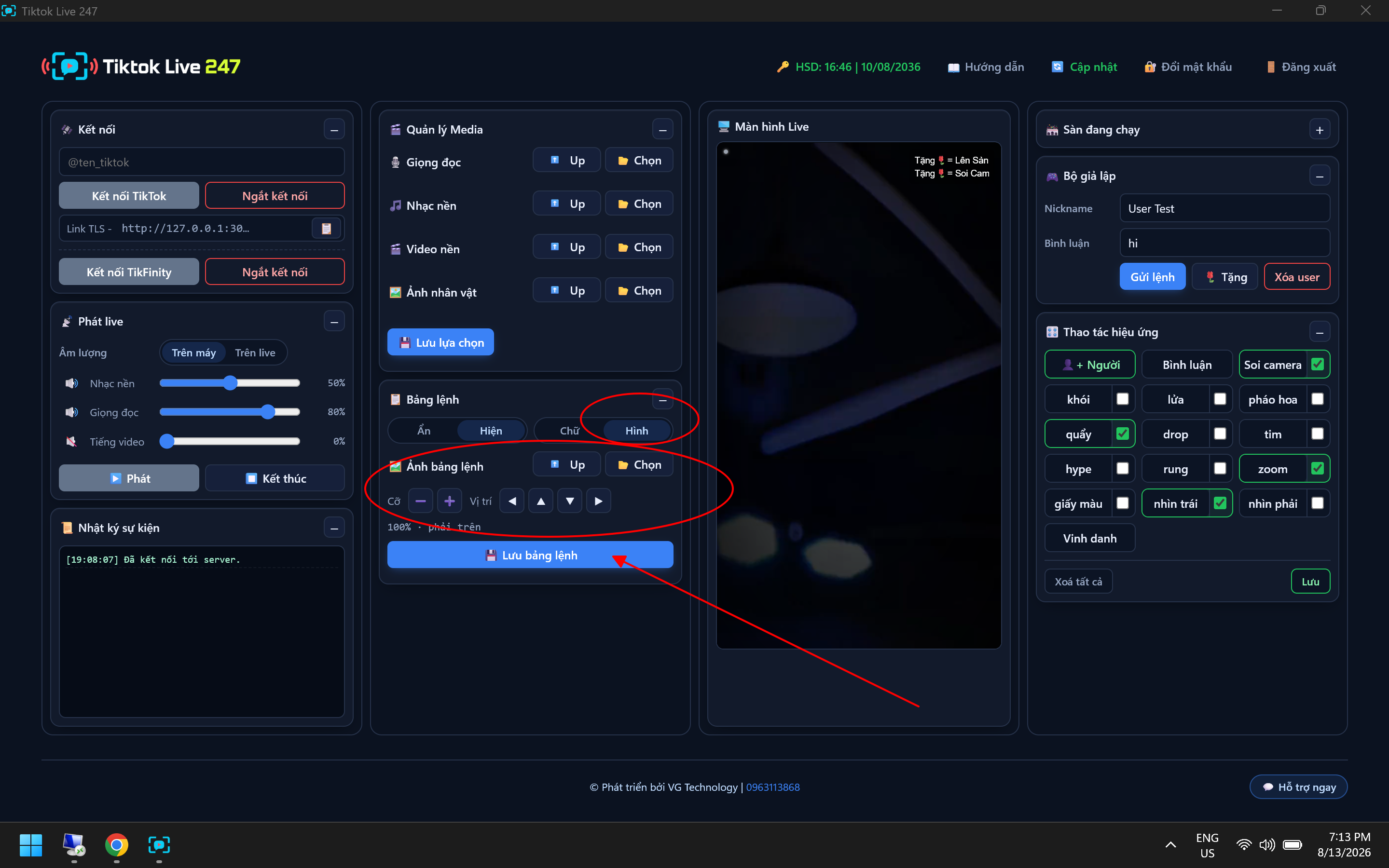Collapse the Kết nối panel
This screenshot has width=1389, height=868.
coord(334,130)
